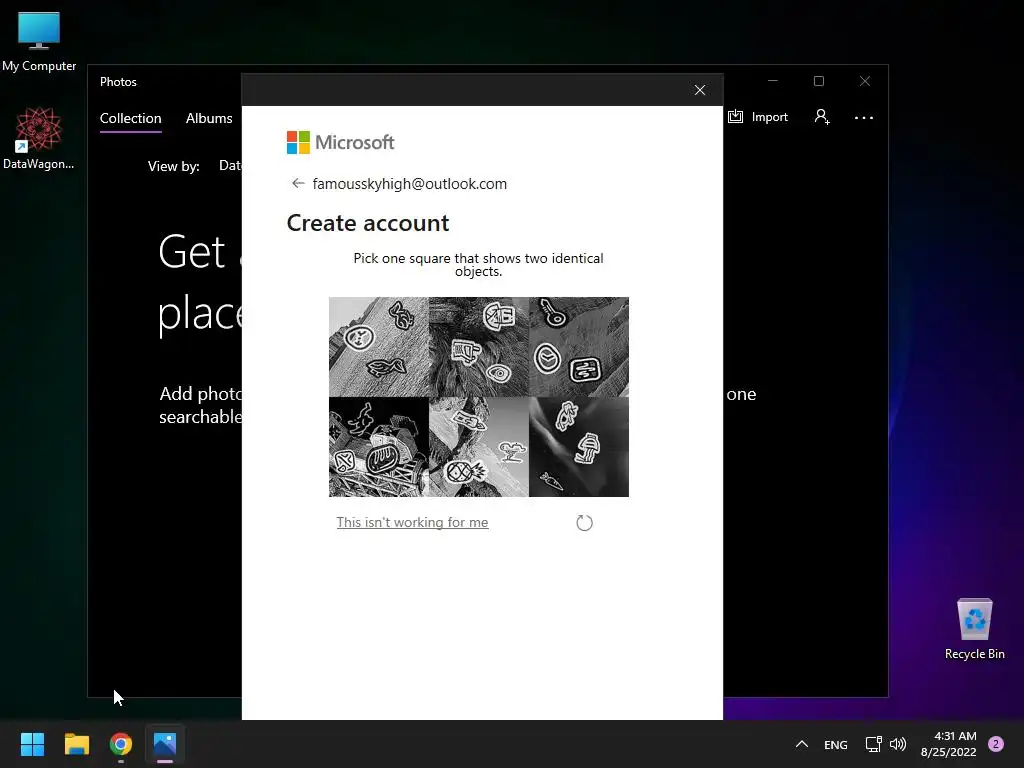Select the top-middle captcha square
Viewport: 1024px width, 768px height.
479,347
